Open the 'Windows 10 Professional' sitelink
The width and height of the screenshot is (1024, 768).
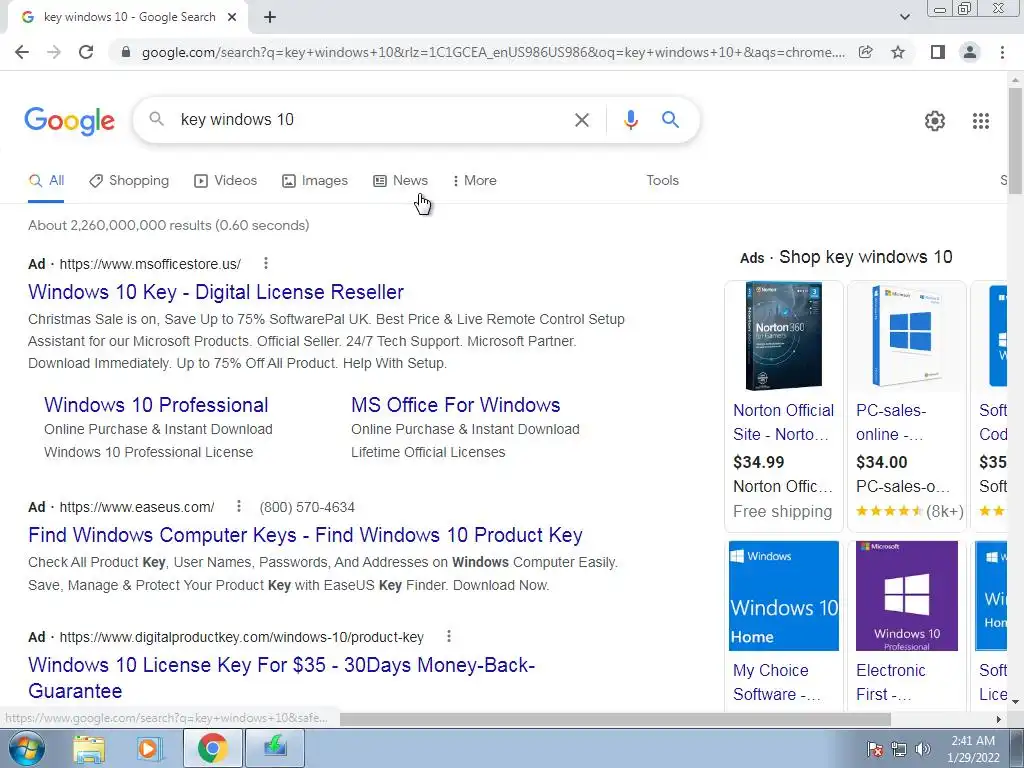point(156,405)
